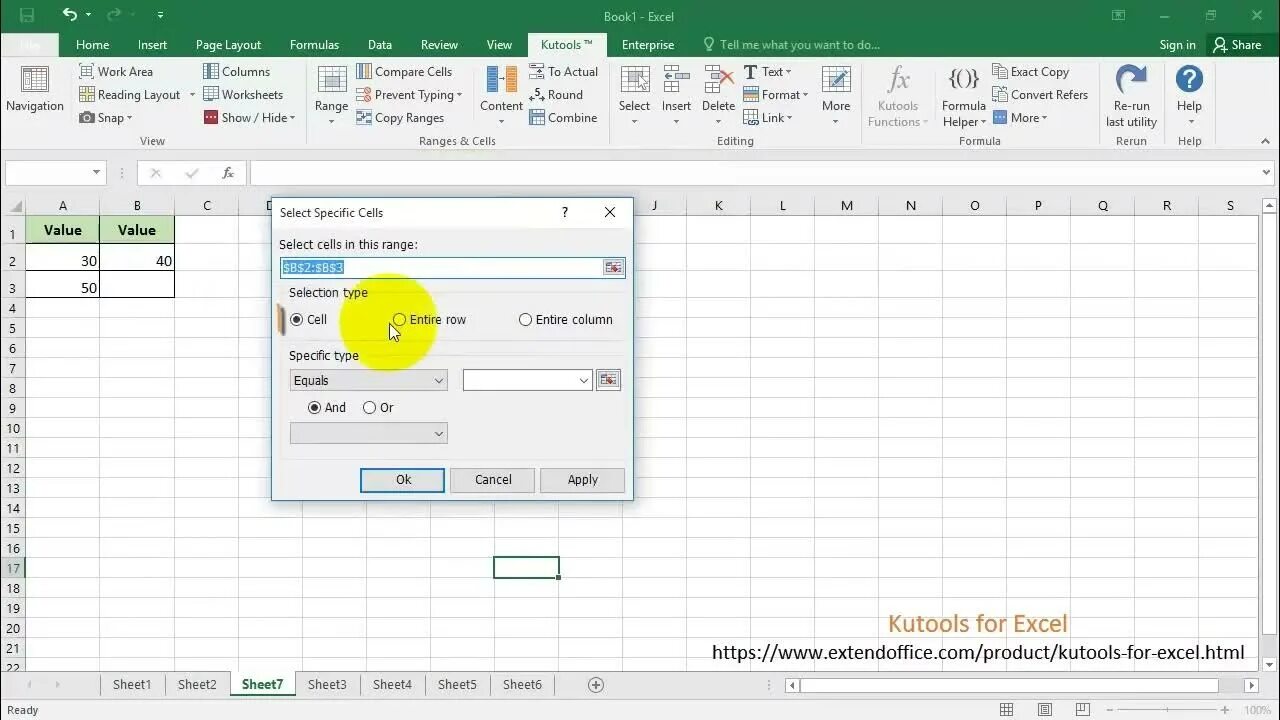Open the Name Box dropdown arrow
The height and width of the screenshot is (720, 1280).
click(x=96, y=173)
